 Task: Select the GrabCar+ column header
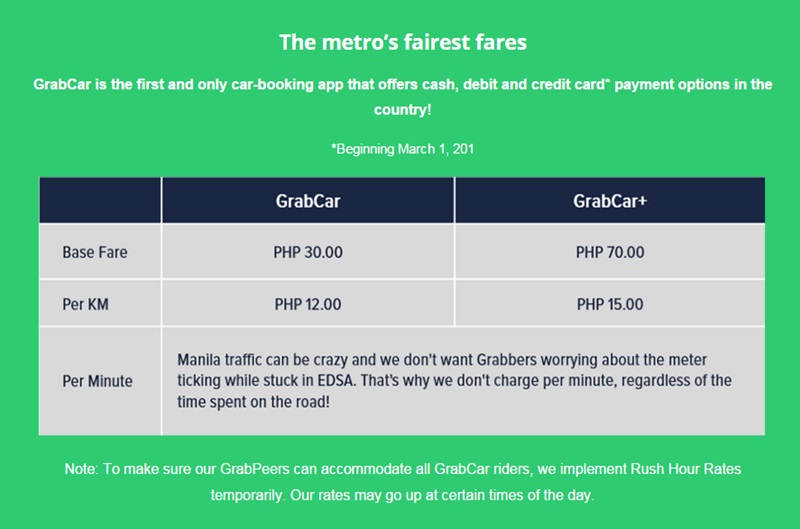coord(610,200)
